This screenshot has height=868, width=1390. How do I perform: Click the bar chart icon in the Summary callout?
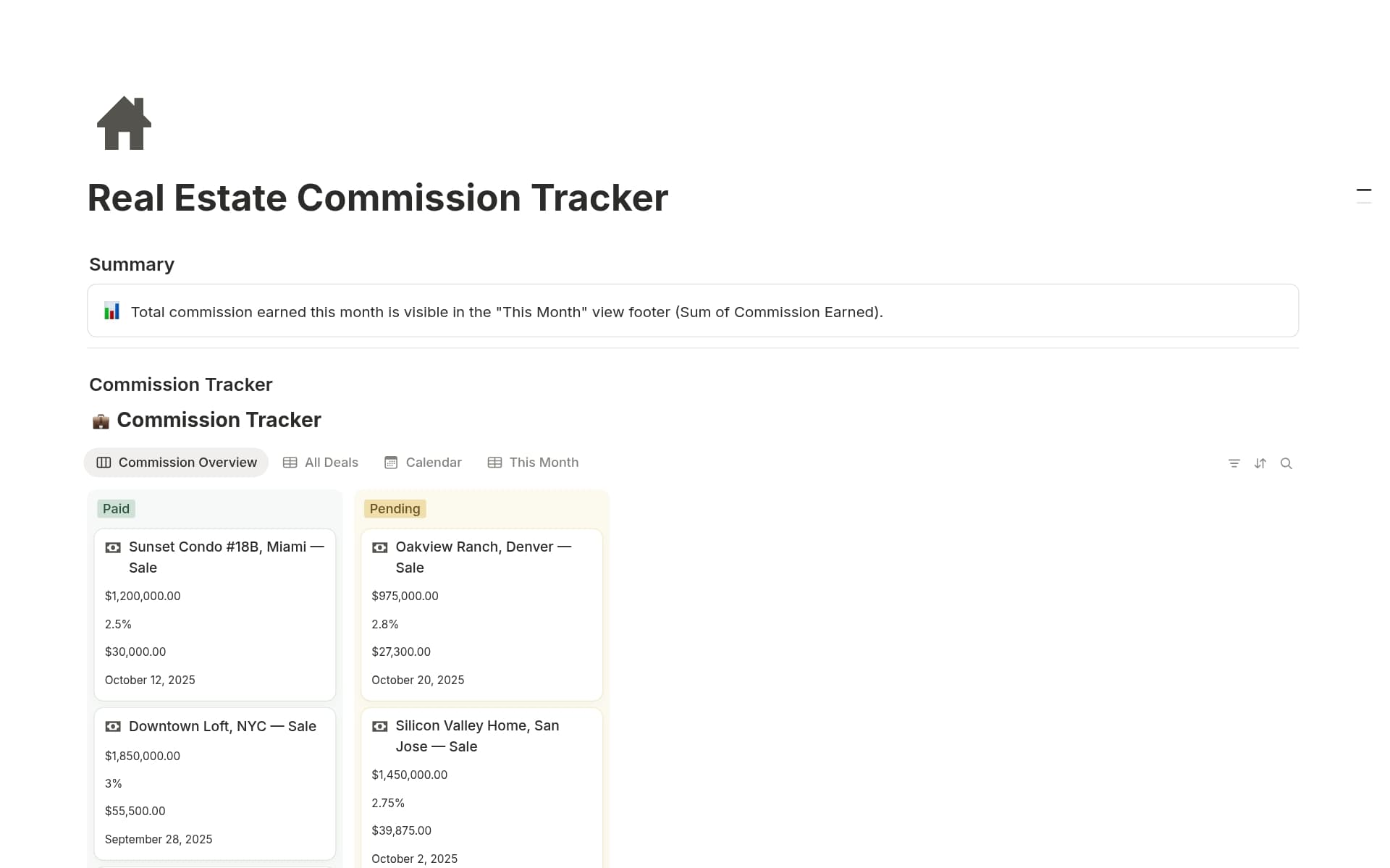pyautogui.click(x=112, y=311)
